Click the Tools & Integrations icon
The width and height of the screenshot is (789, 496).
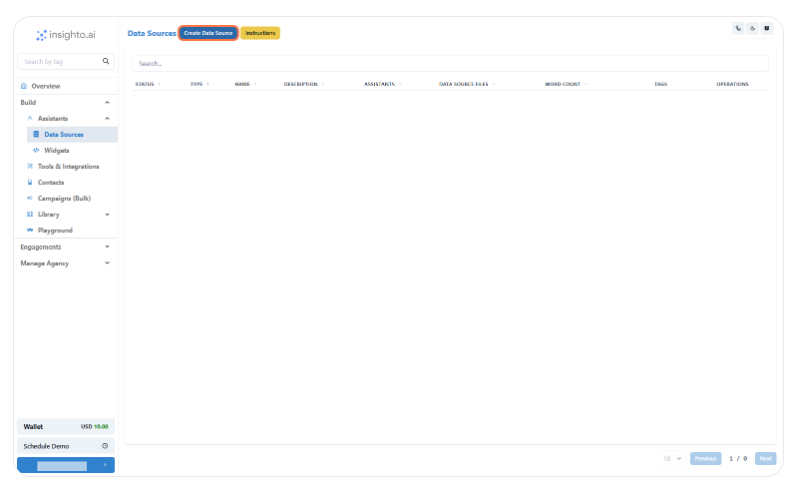pyautogui.click(x=30, y=166)
